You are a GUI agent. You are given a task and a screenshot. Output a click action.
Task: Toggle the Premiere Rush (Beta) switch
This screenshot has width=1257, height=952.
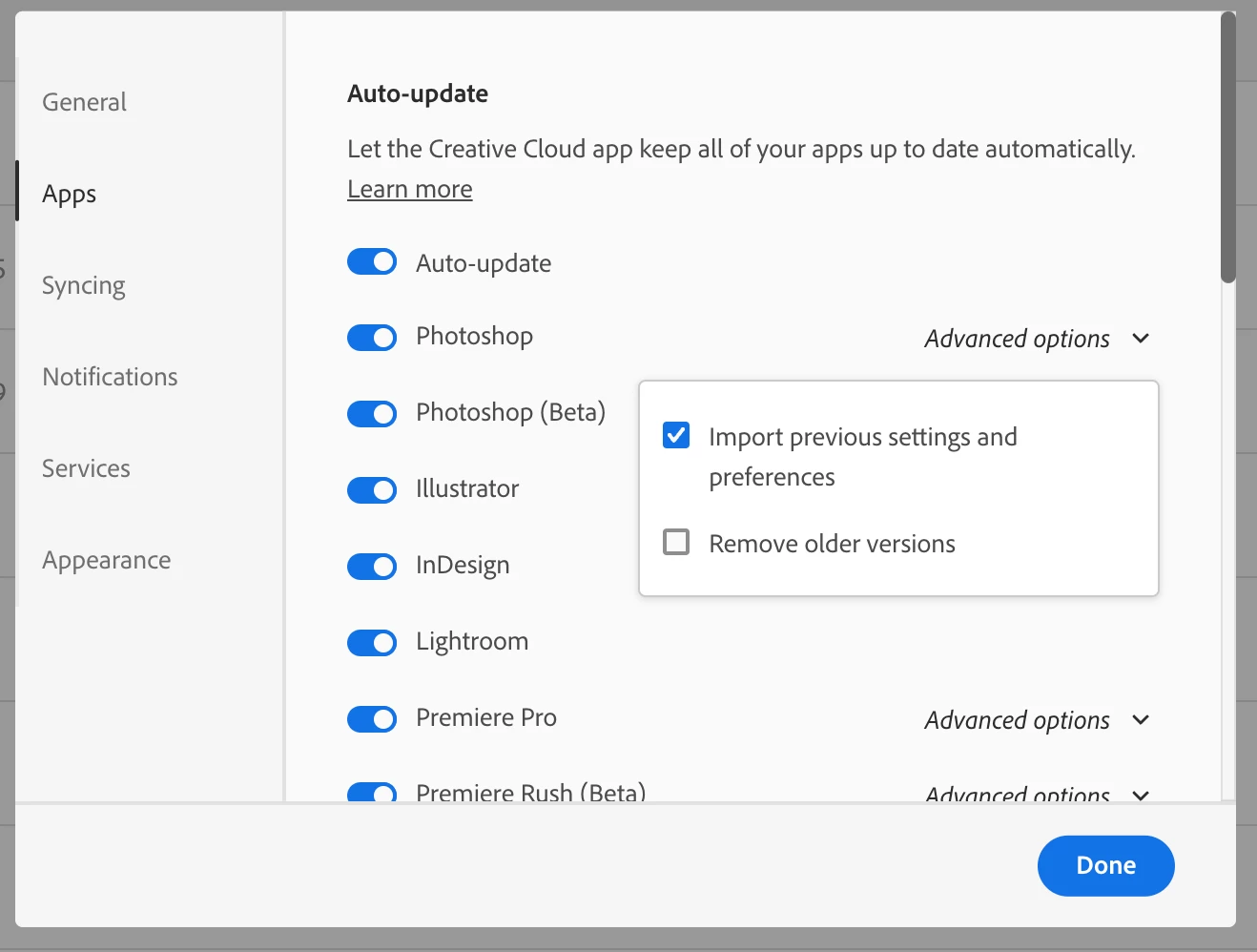[372, 792]
